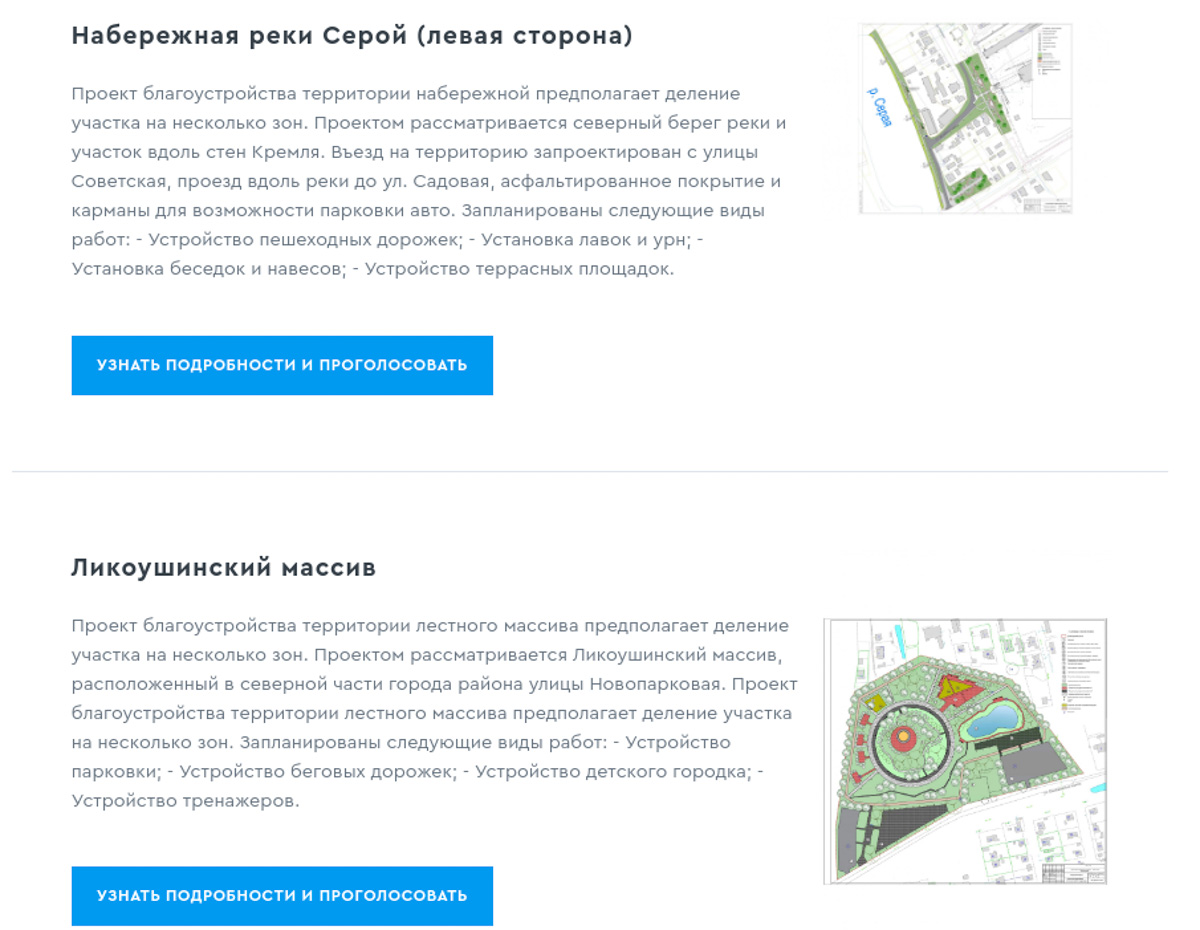Click the riverside project description paragraph
The width and height of the screenshot is (1200, 930).
tap(420, 180)
